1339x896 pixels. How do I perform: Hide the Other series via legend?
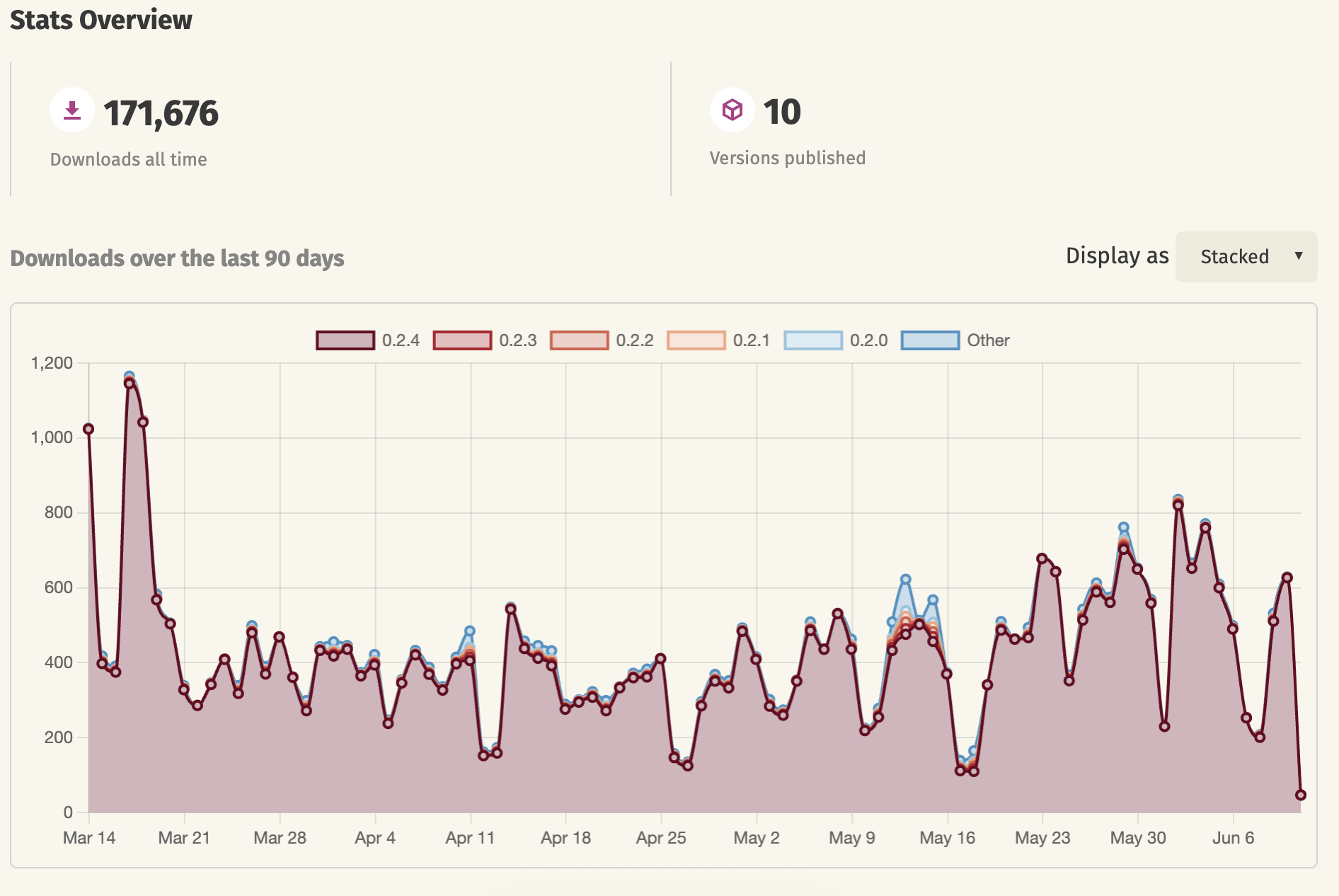pyautogui.click(x=955, y=340)
